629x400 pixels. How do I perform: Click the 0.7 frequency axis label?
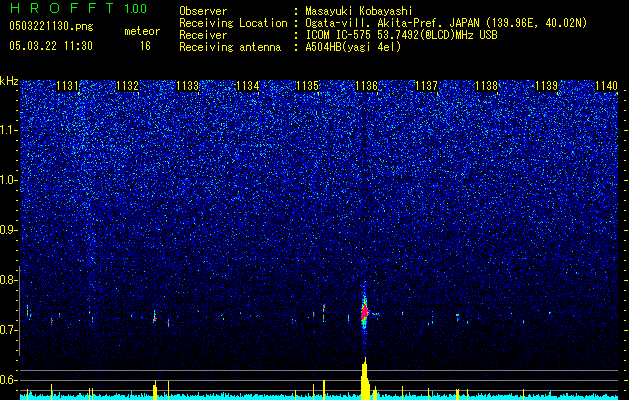coord(8,330)
